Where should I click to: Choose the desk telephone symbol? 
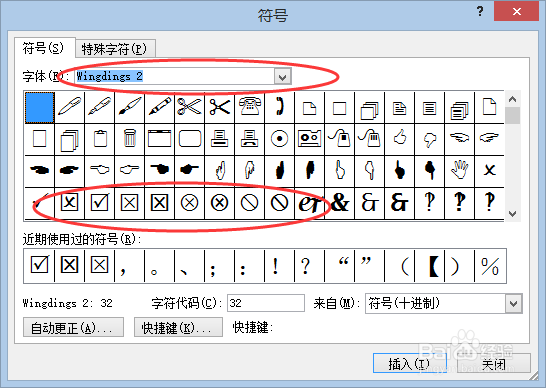[249, 107]
